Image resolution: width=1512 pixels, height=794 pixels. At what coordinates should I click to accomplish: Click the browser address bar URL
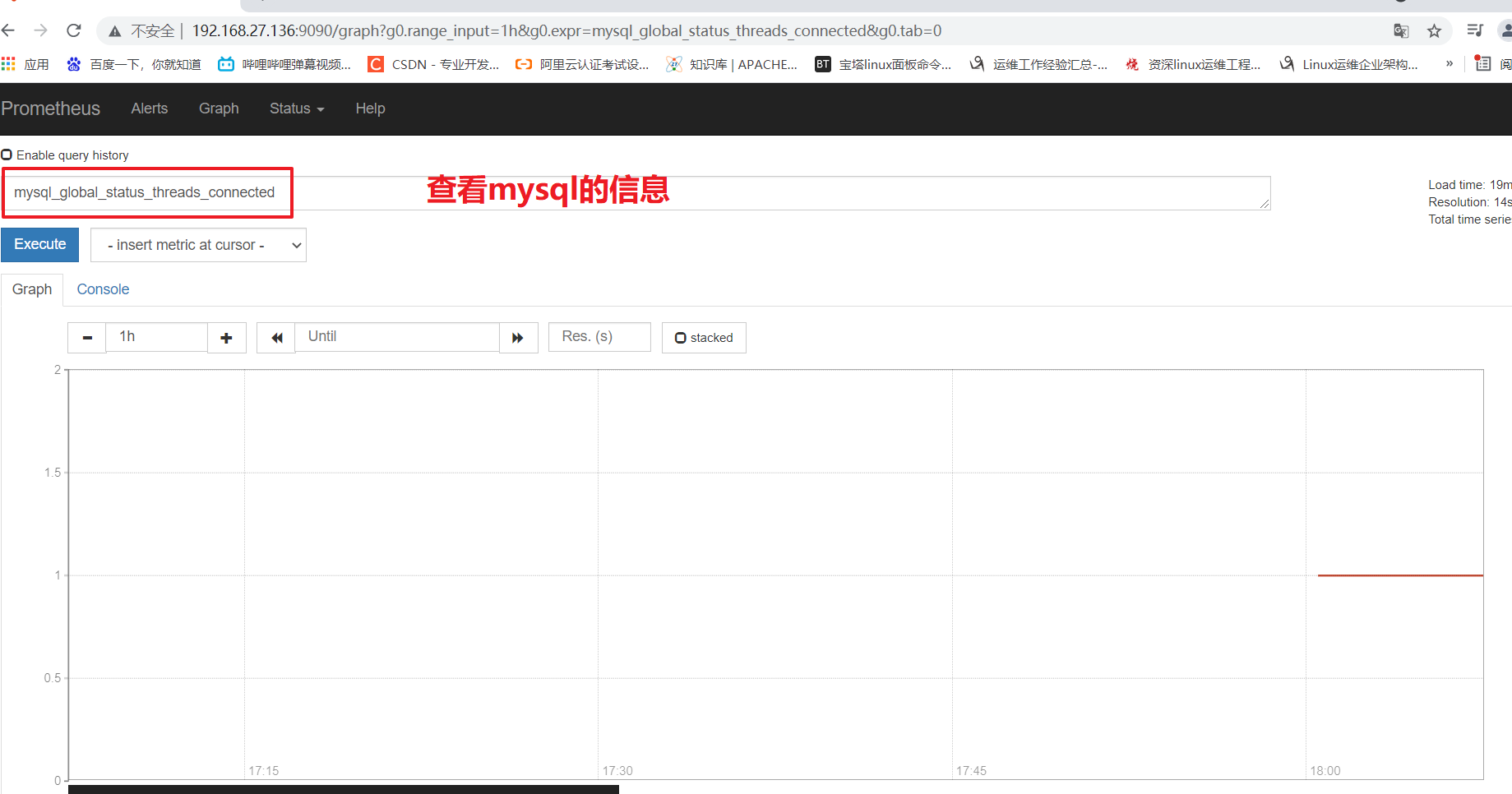coord(566,30)
